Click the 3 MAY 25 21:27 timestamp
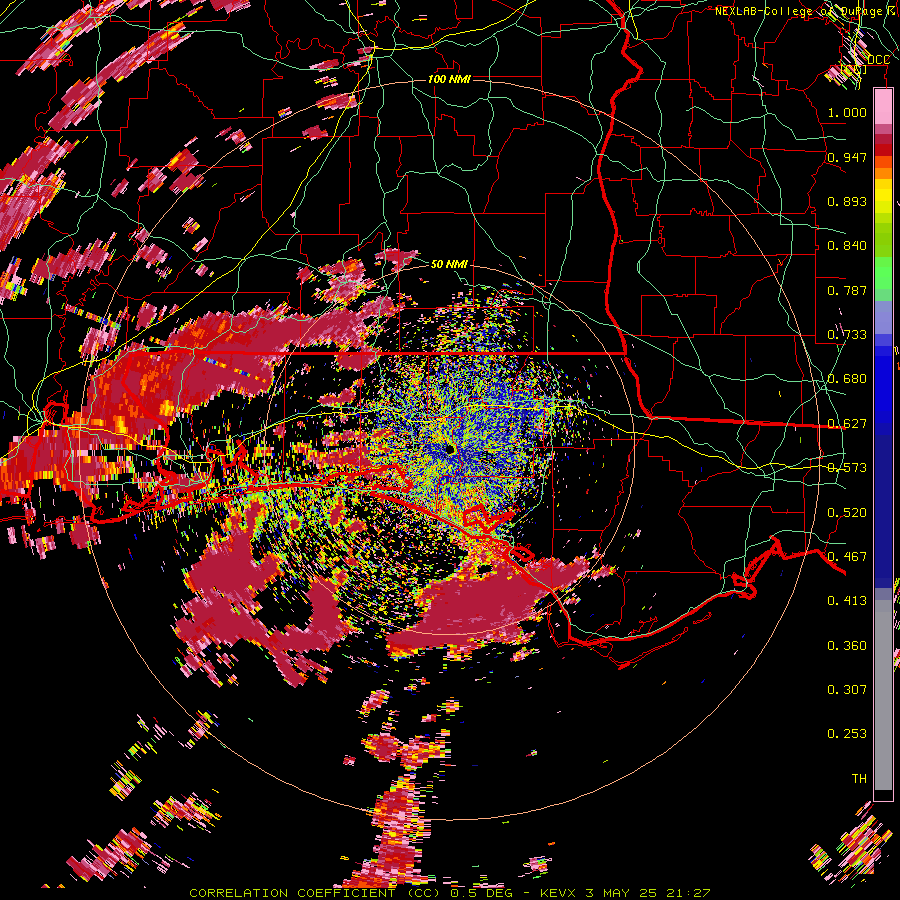Screen dimensions: 900x900 649,893
